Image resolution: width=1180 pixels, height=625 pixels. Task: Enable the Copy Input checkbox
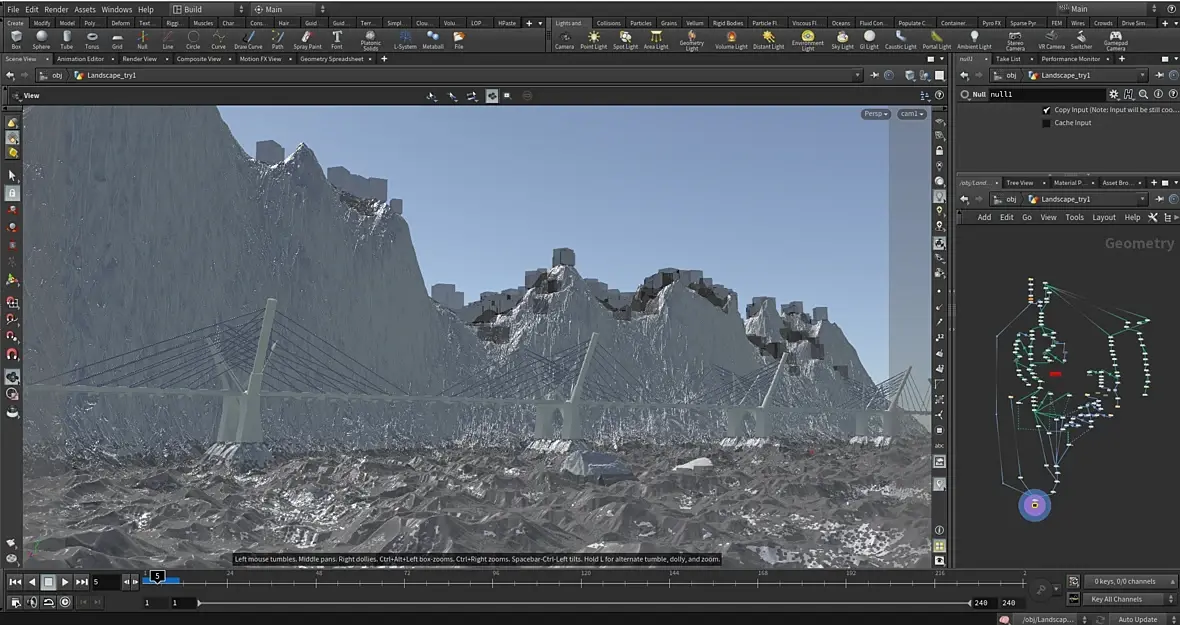click(1047, 110)
